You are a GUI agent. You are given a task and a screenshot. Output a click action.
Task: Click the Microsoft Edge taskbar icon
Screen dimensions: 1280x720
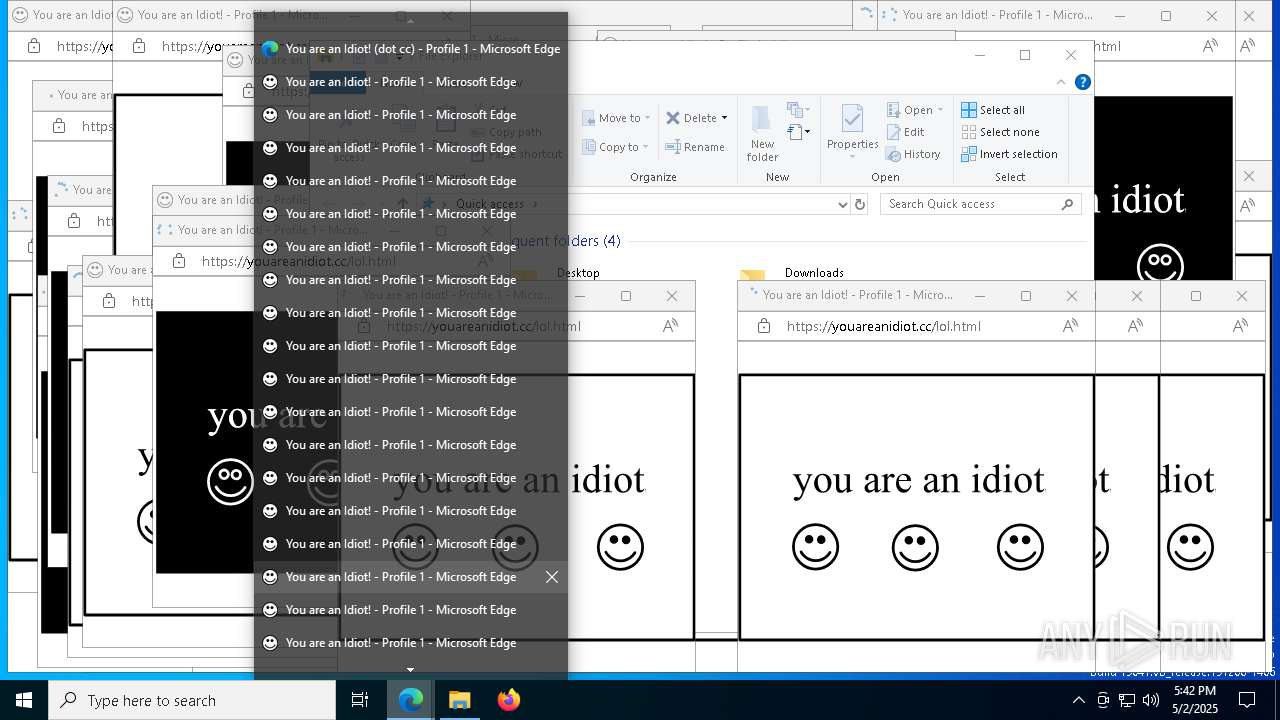pos(411,700)
